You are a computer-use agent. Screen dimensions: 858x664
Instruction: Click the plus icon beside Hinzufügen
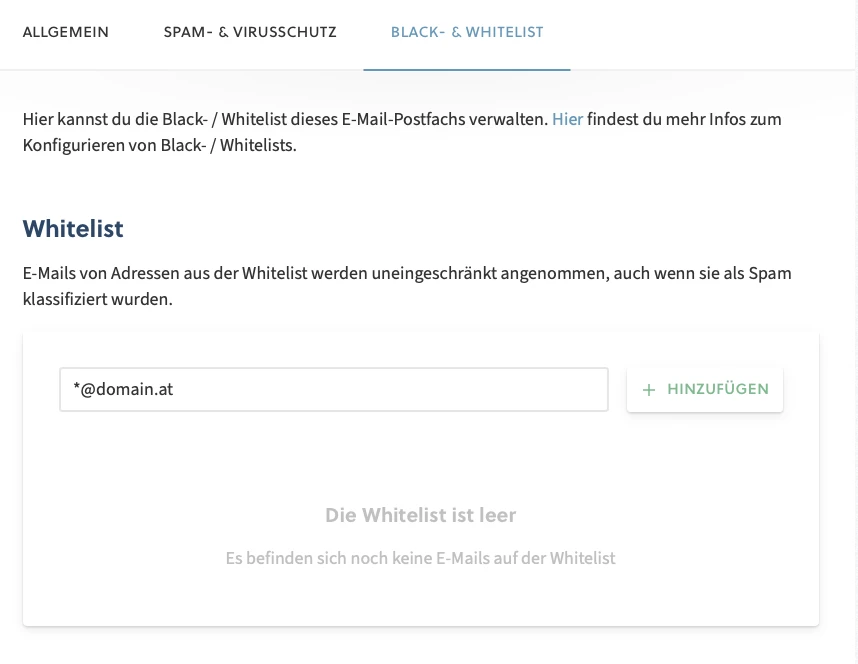click(648, 390)
